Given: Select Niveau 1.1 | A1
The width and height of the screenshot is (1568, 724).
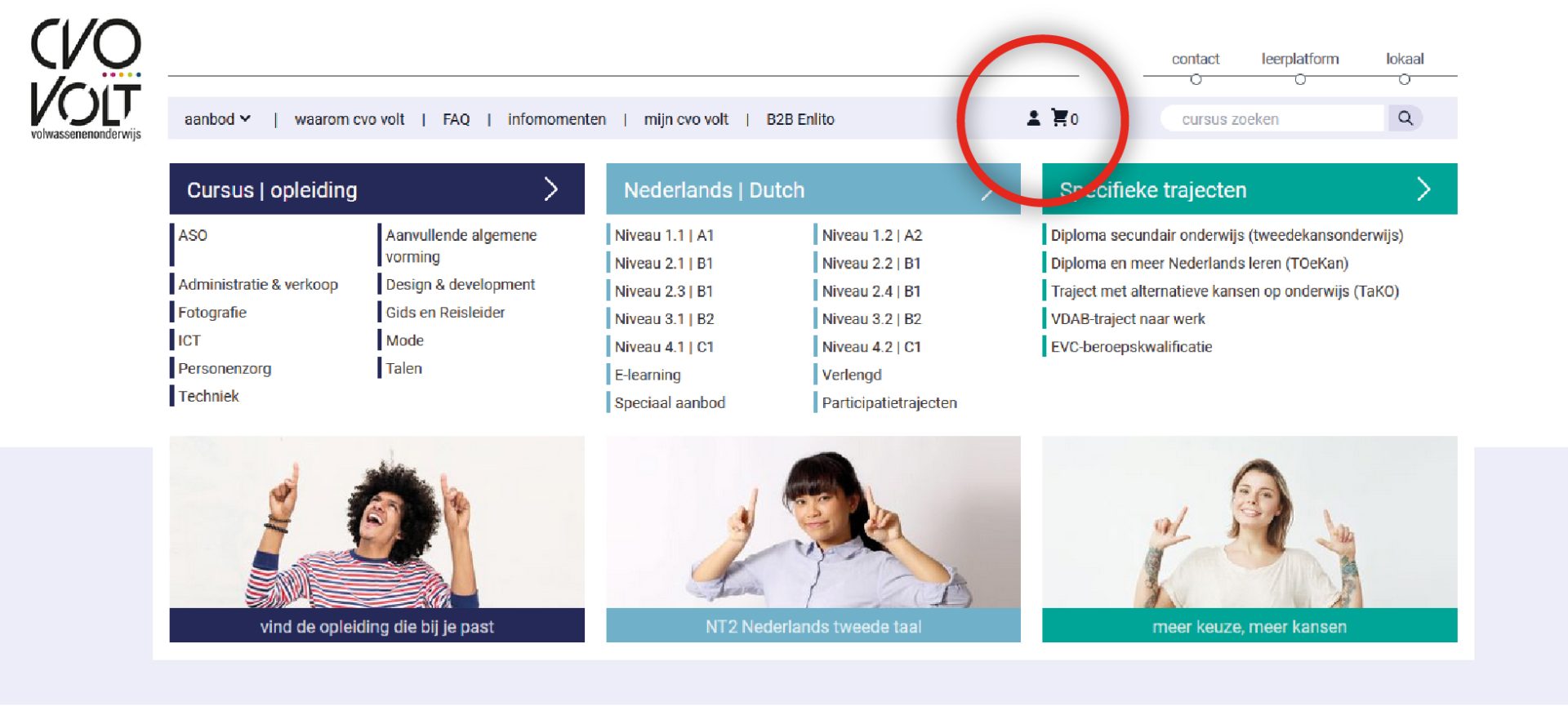Looking at the screenshot, I should point(664,235).
